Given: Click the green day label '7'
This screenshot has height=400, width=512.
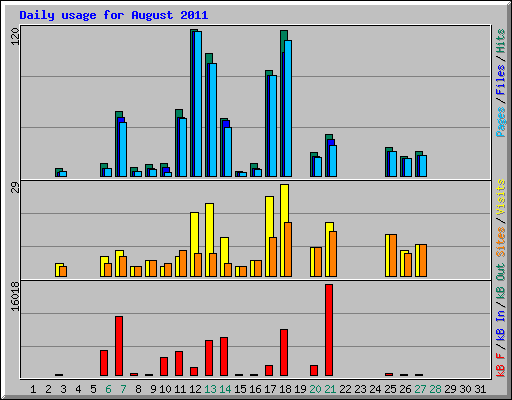Looking at the screenshot, I should (123, 389).
